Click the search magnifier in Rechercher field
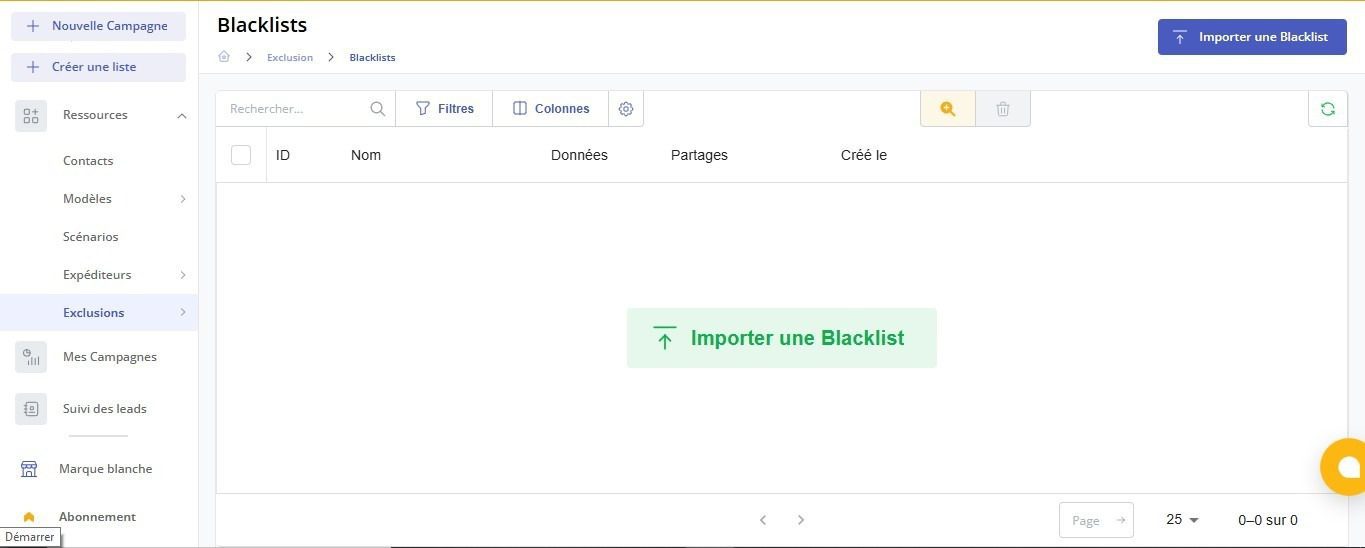 377,109
